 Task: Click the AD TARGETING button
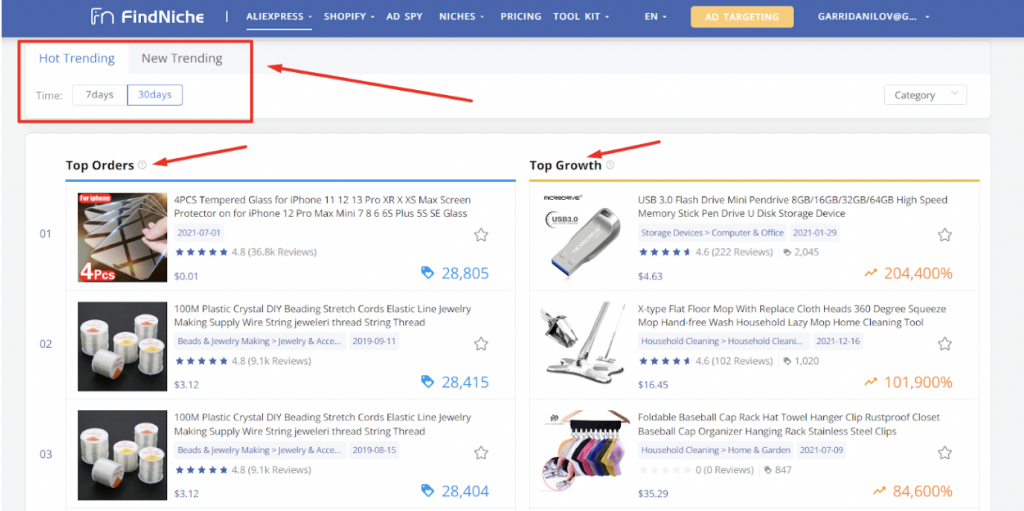tap(742, 16)
